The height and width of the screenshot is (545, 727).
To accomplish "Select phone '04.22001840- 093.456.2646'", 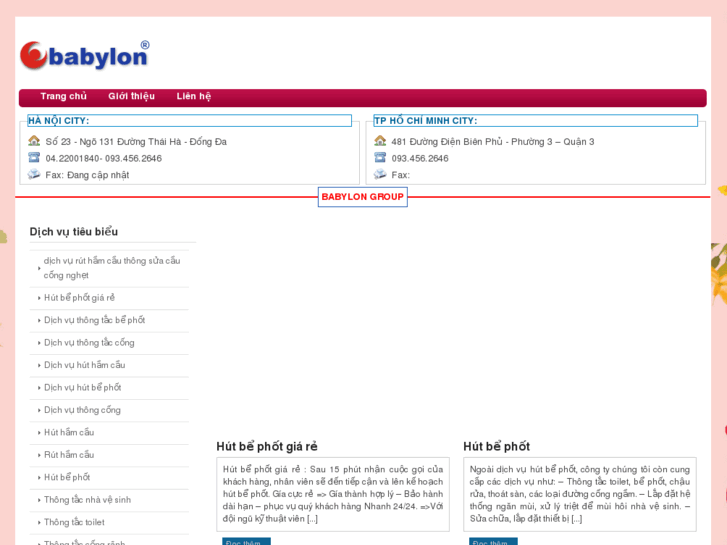I will [103, 158].
